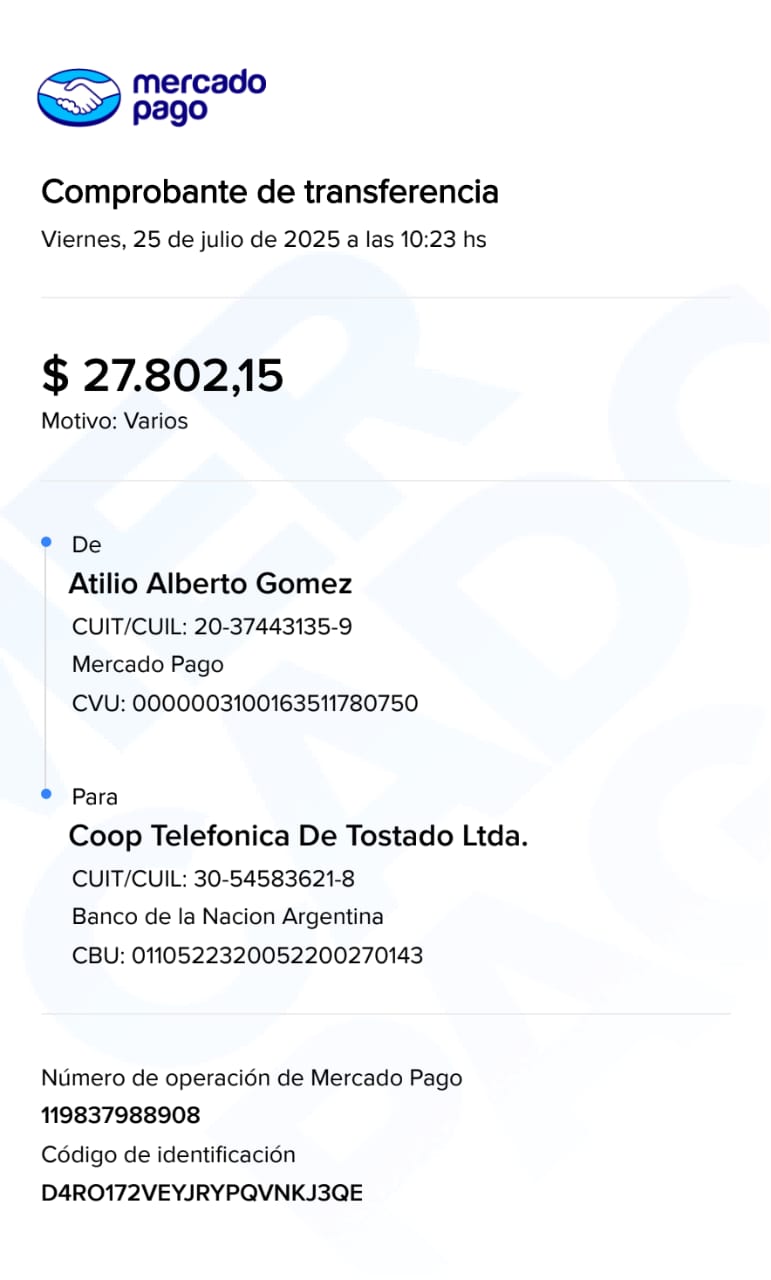Screen dimensions: 771x1280
Task: Click the transfer date and time line
Action: pyautogui.click(x=263, y=240)
